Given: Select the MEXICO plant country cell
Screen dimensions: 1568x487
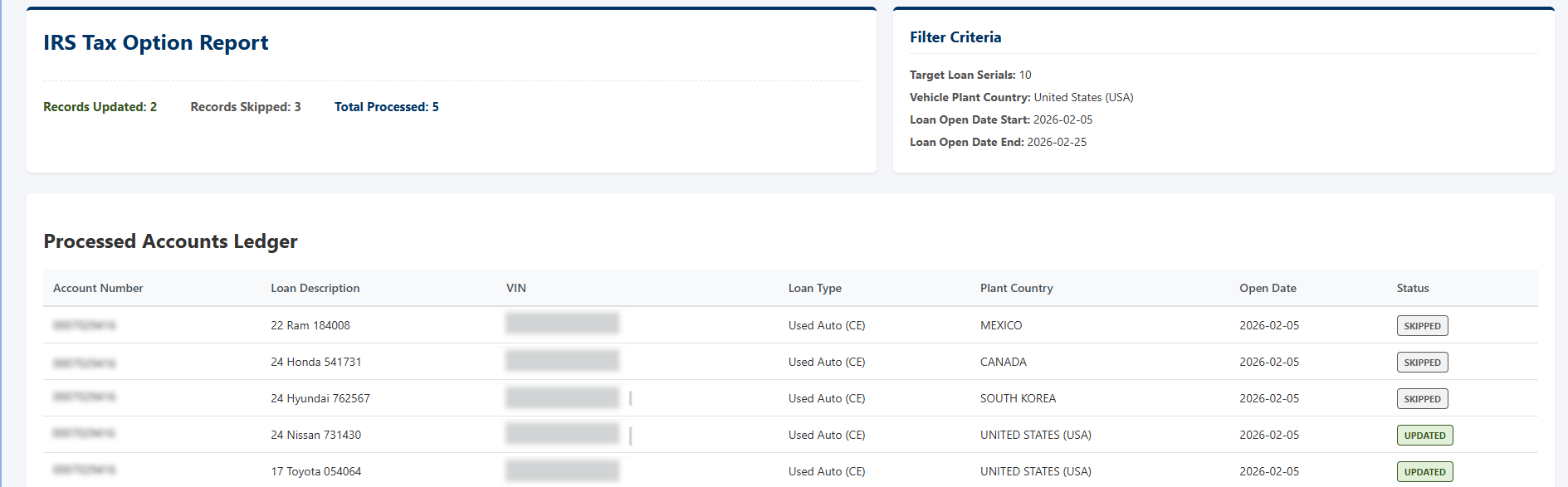Looking at the screenshot, I should click(x=1001, y=325).
